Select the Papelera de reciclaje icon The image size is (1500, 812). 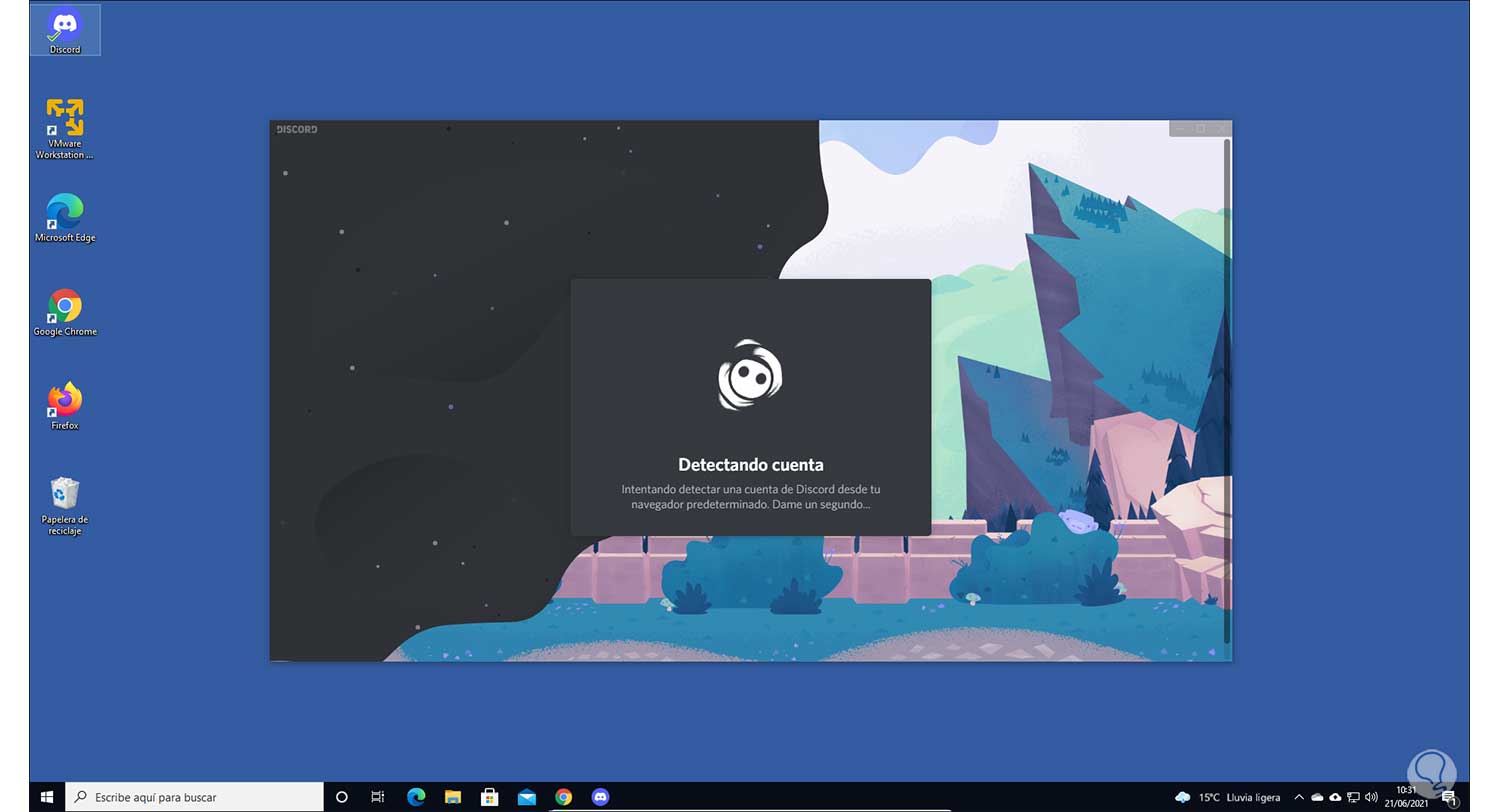pos(65,506)
